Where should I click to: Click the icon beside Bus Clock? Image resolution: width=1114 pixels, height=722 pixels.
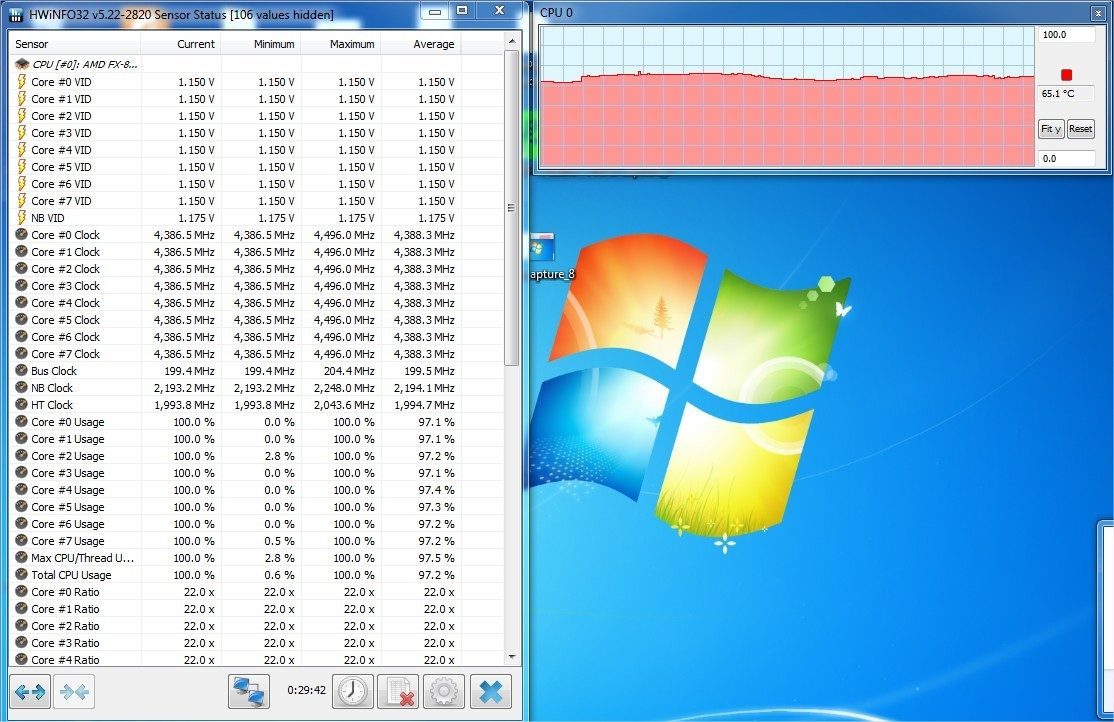21,370
